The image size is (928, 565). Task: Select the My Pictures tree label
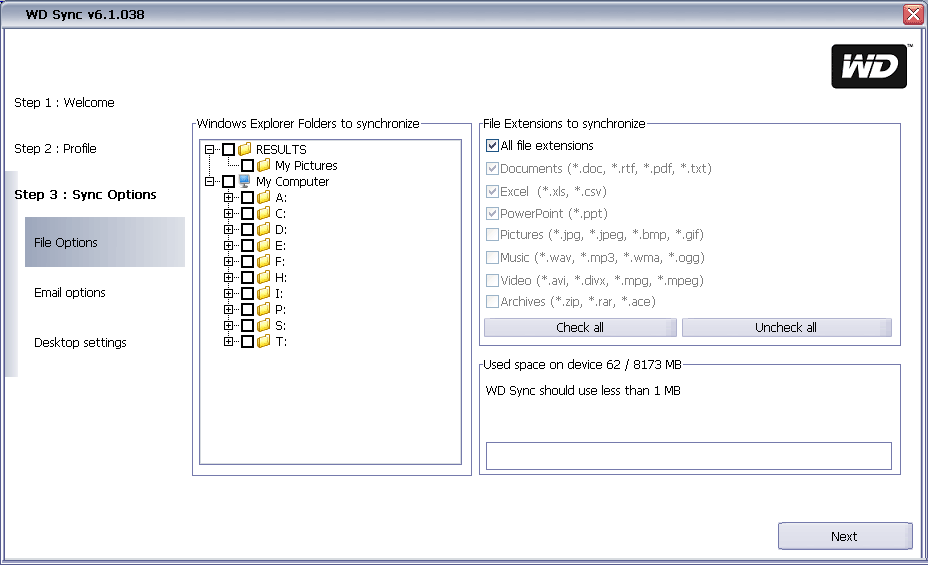click(306, 165)
